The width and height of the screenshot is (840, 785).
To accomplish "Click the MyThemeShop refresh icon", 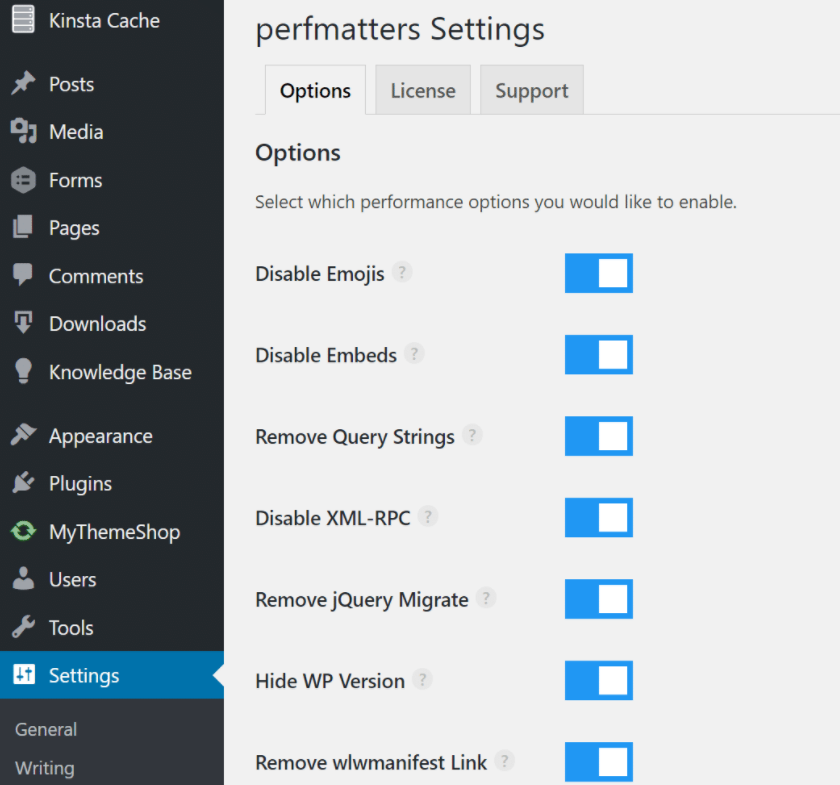I will click(x=23, y=532).
